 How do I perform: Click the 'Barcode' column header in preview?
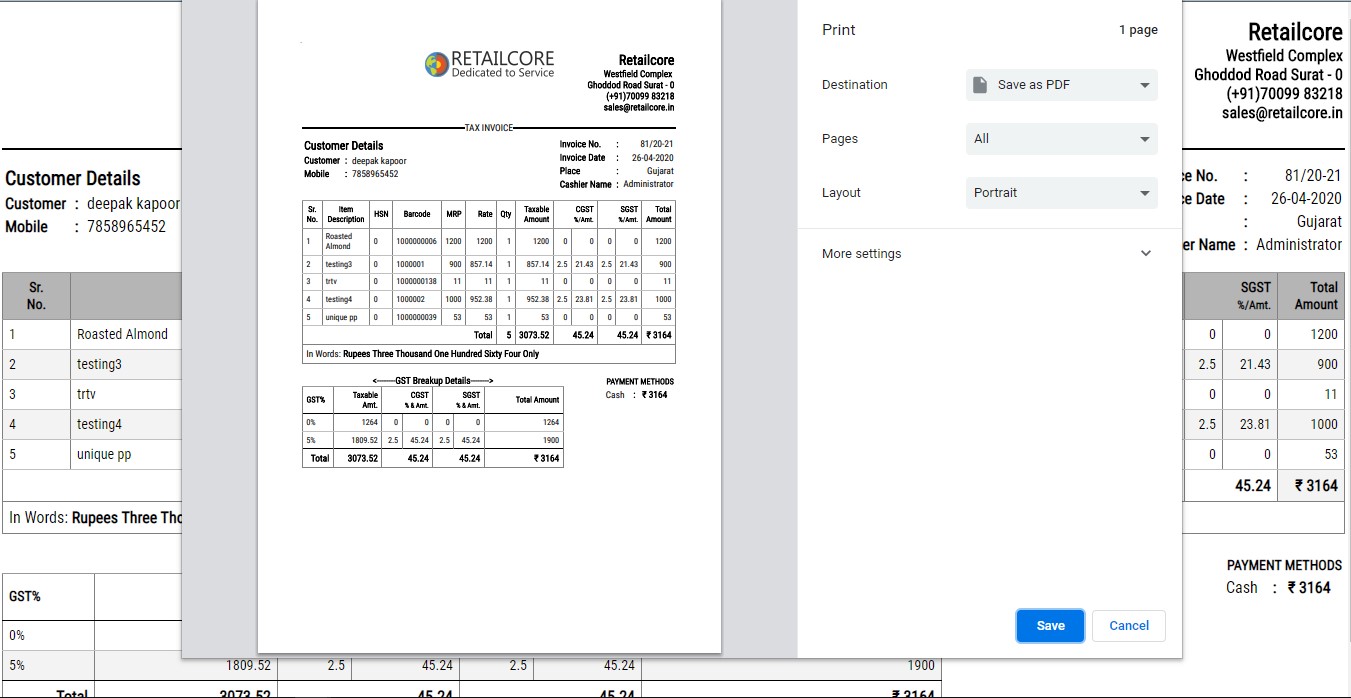(x=417, y=214)
